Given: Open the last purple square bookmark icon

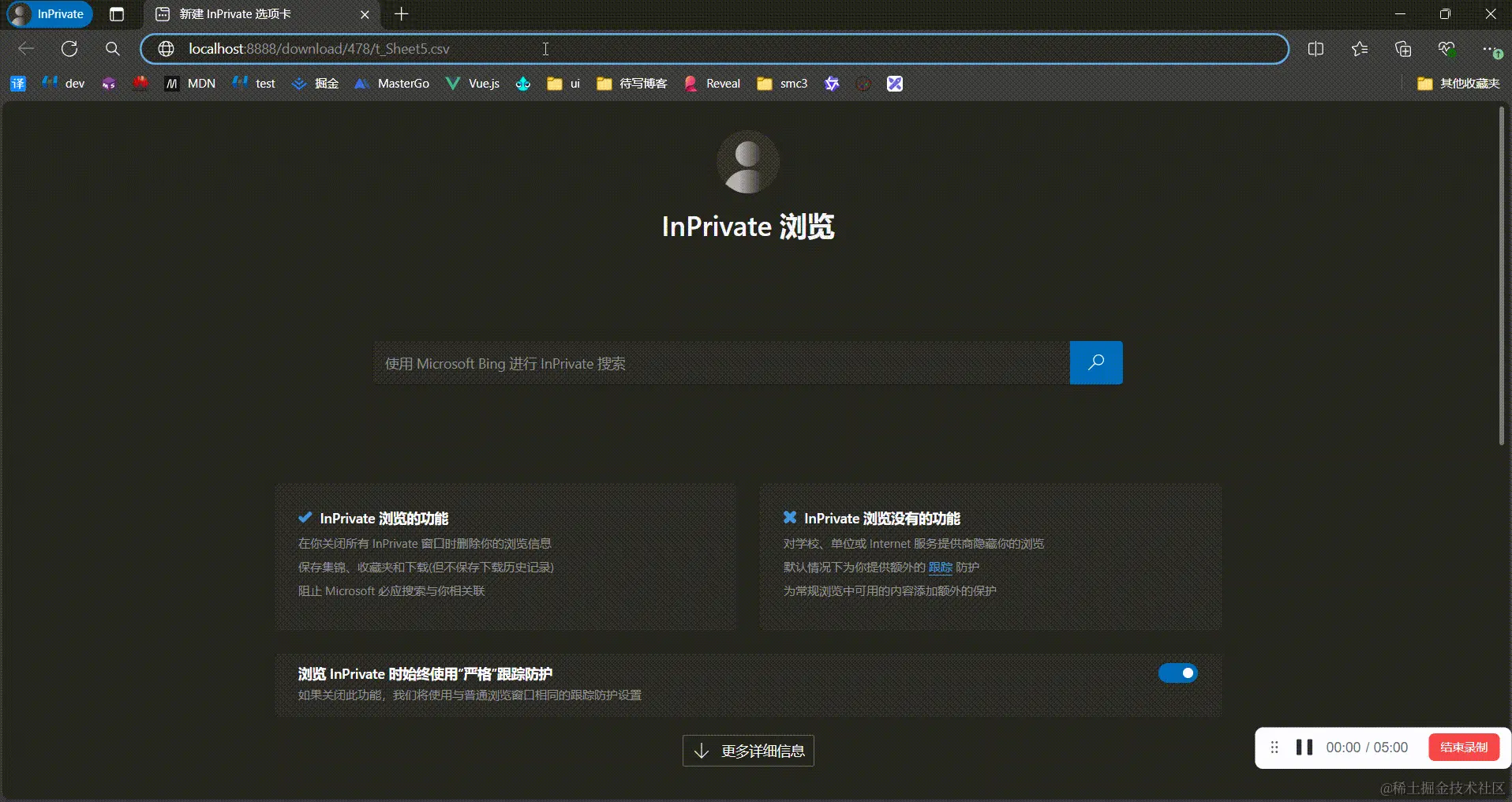Looking at the screenshot, I should [x=895, y=84].
